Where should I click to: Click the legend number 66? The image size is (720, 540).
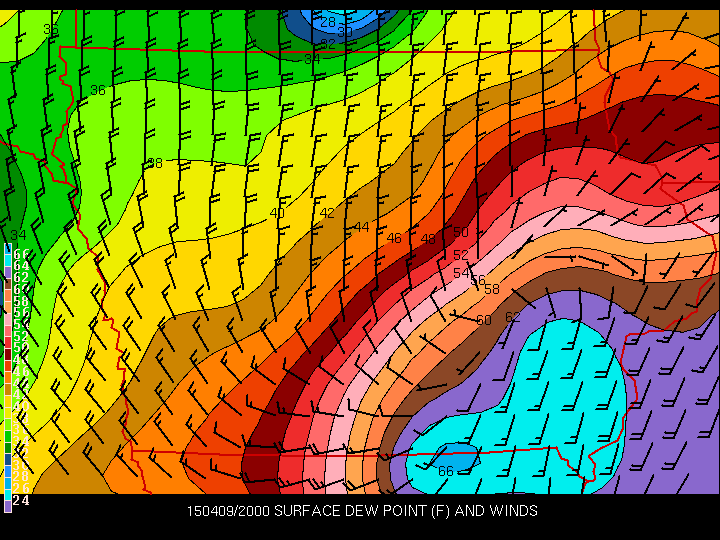point(22,254)
